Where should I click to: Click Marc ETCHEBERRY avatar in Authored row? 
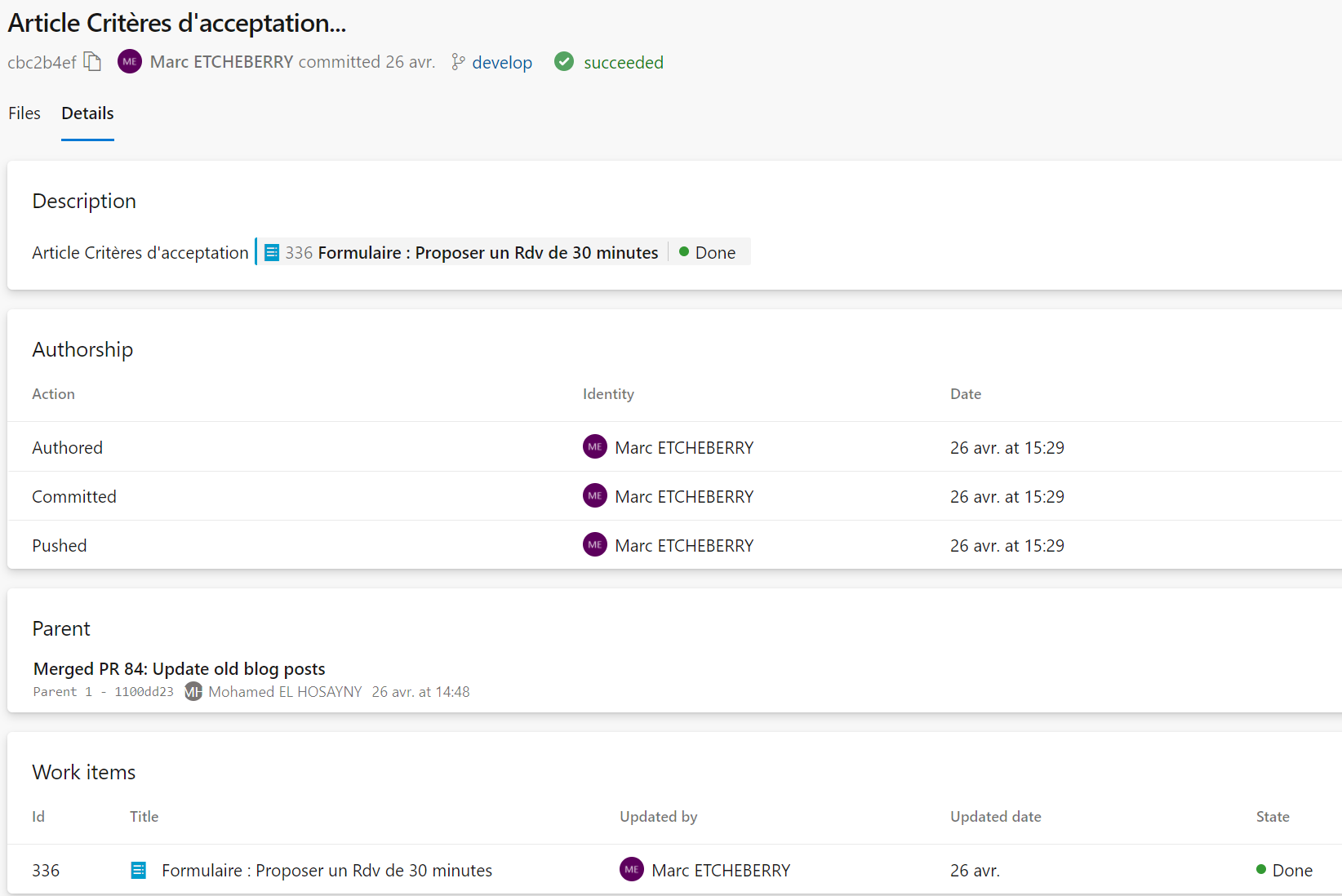click(x=595, y=447)
